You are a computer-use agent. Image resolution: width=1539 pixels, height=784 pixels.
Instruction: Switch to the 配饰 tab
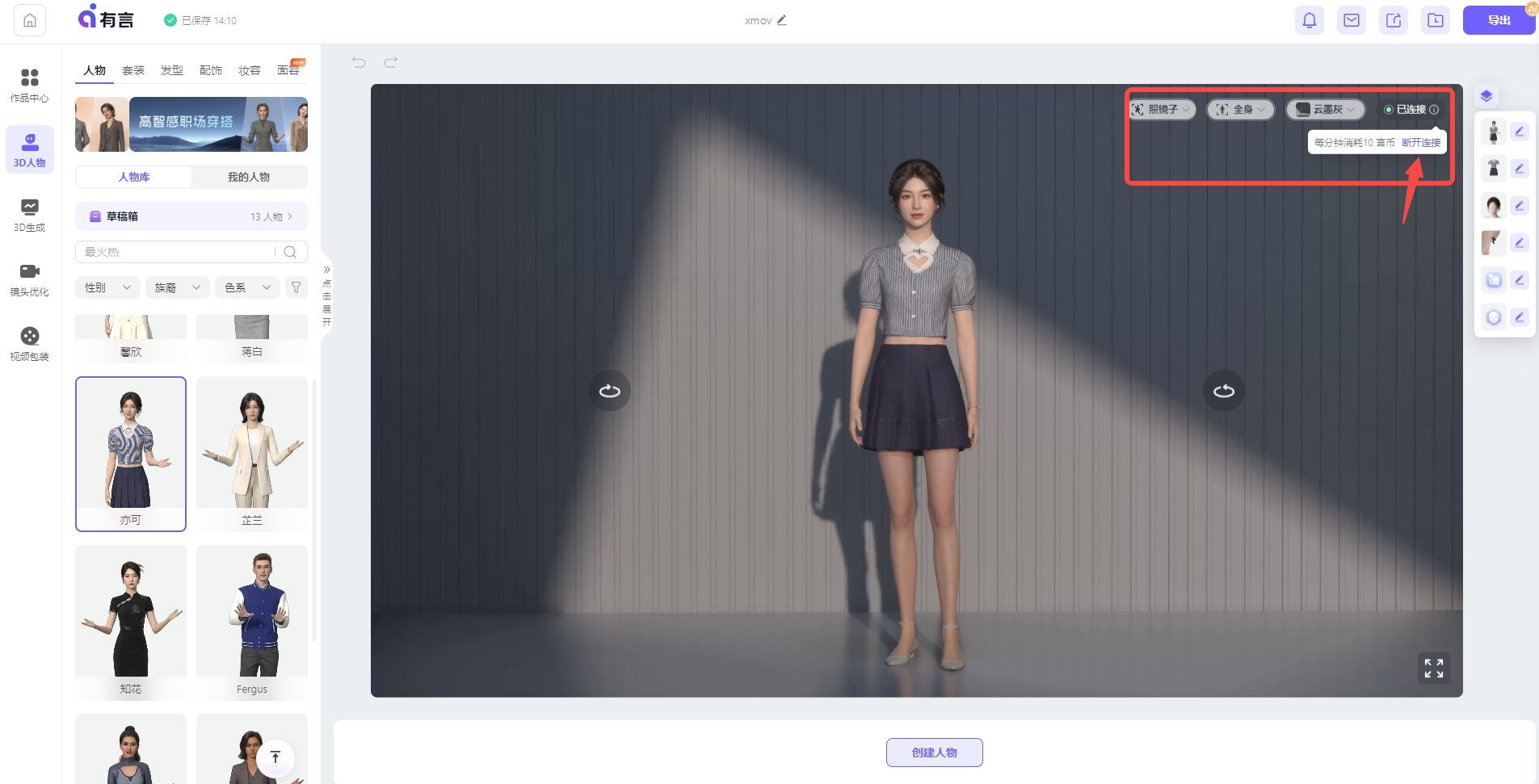click(x=211, y=70)
